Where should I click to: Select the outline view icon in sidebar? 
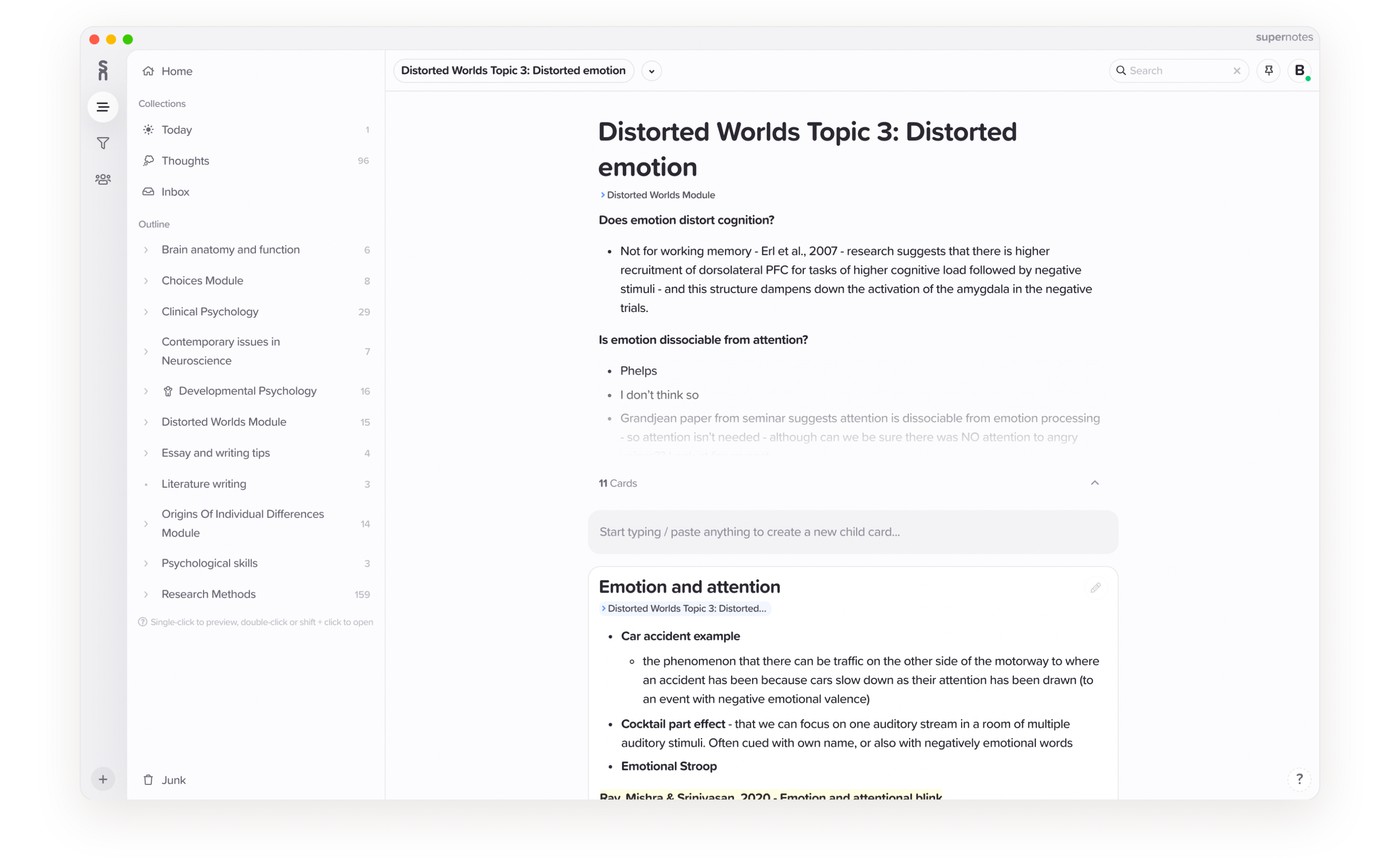pyautogui.click(x=103, y=107)
